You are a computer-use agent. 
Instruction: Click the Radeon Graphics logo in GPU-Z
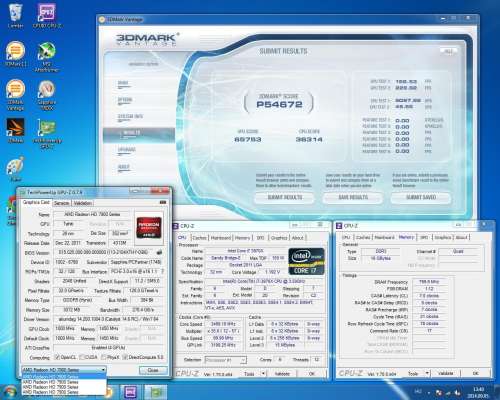(x=149, y=227)
